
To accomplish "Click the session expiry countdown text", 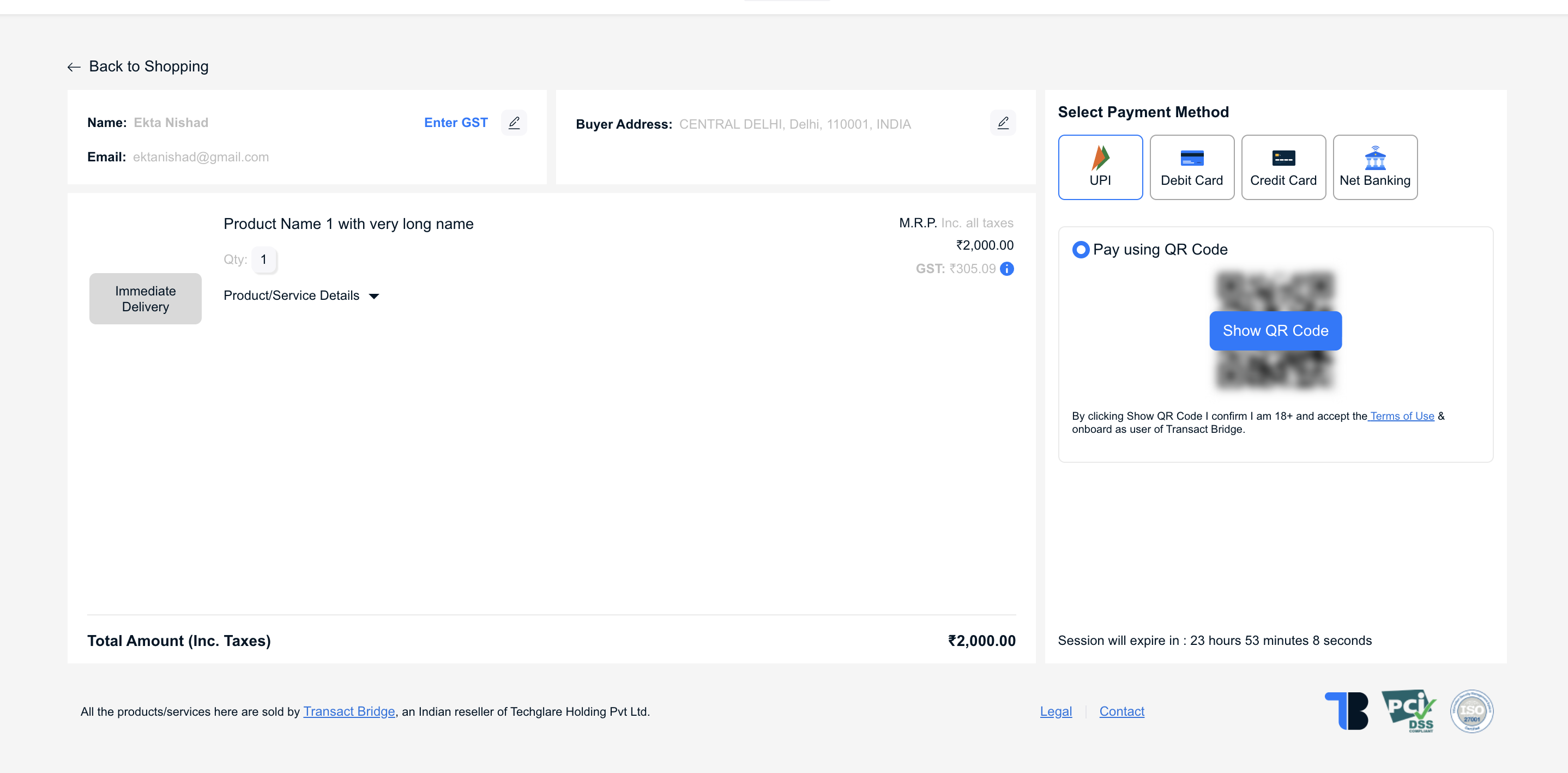I will point(1214,641).
